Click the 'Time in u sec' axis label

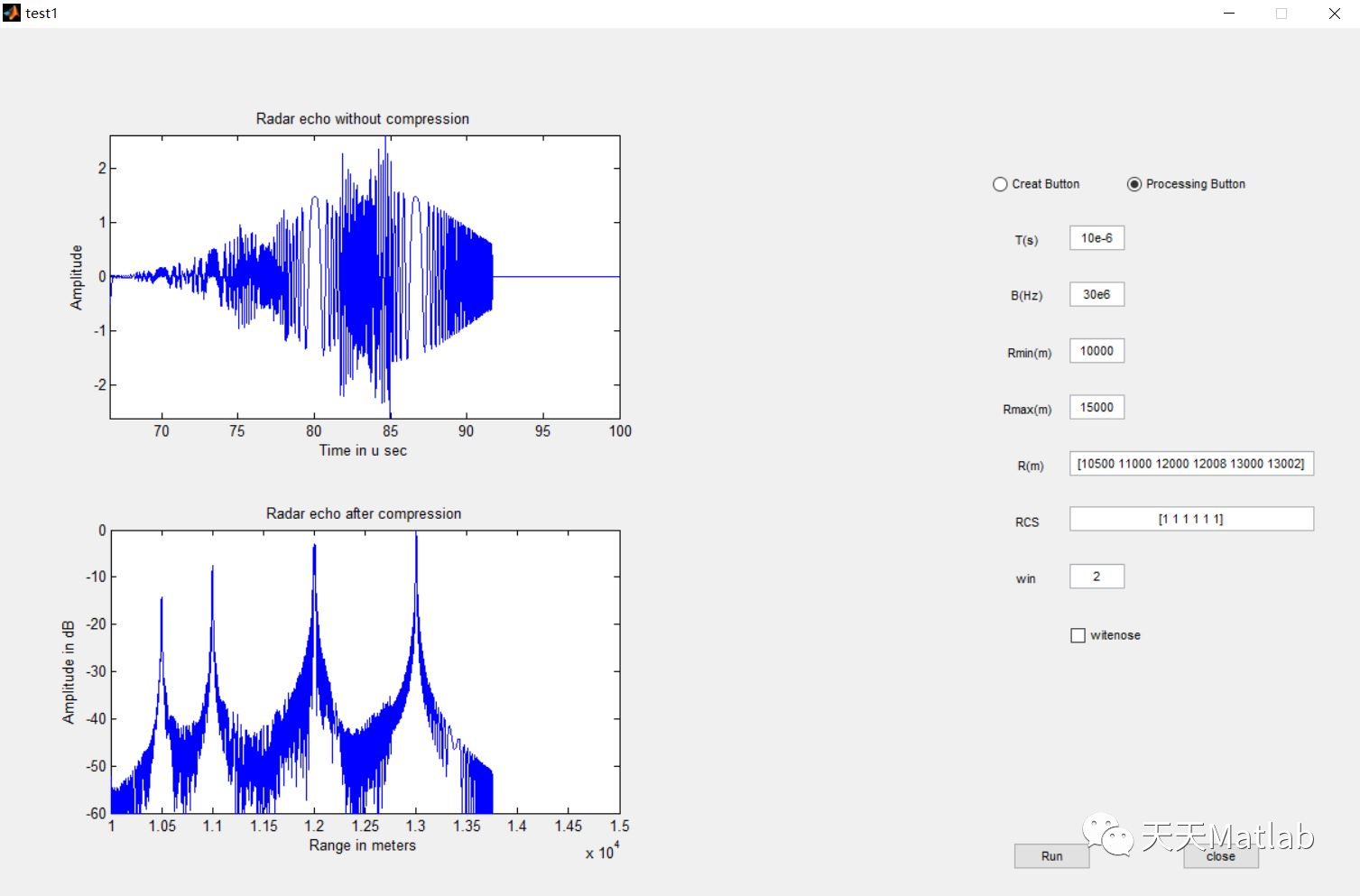tap(363, 450)
